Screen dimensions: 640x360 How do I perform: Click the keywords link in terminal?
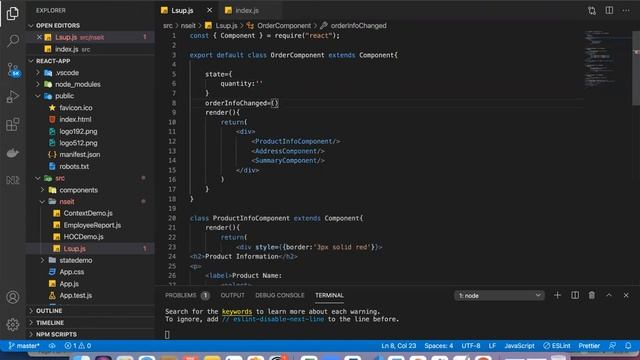237,311
